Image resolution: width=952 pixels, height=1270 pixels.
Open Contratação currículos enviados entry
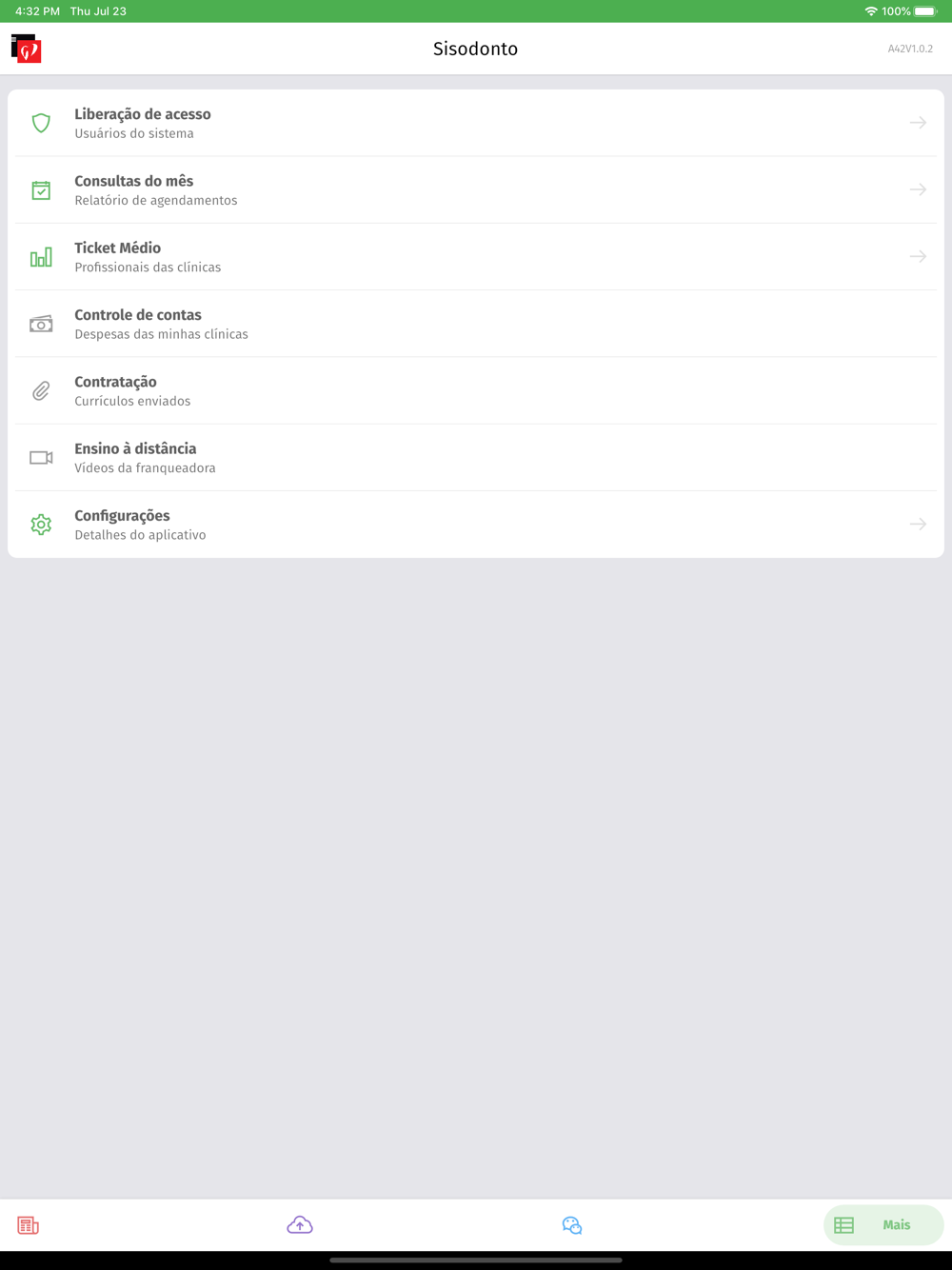[476, 390]
